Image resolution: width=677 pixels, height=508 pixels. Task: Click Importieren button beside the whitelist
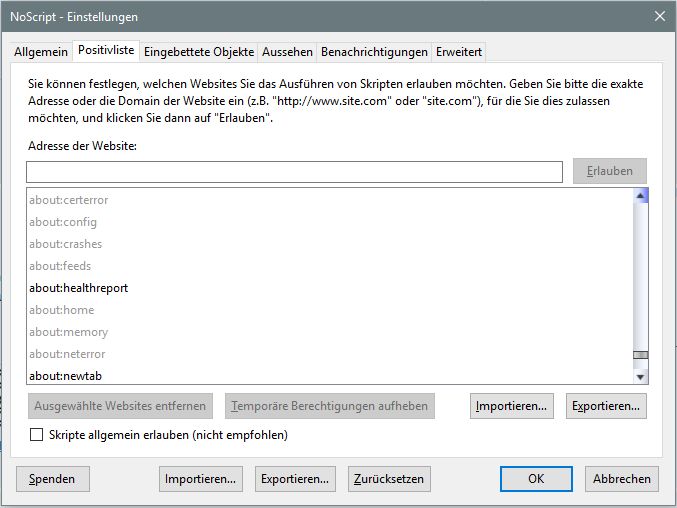[x=512, y=406]
